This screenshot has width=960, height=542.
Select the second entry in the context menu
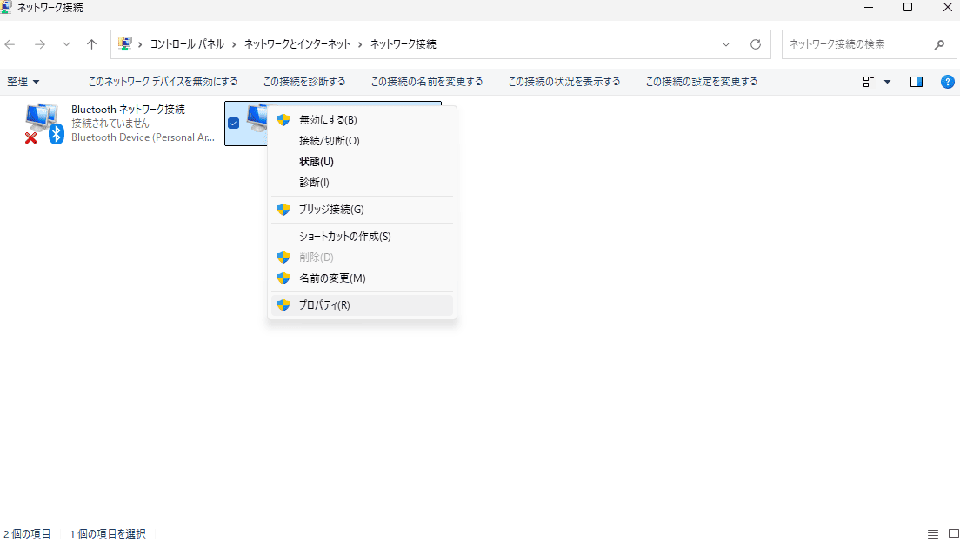[x=362, y=141]
